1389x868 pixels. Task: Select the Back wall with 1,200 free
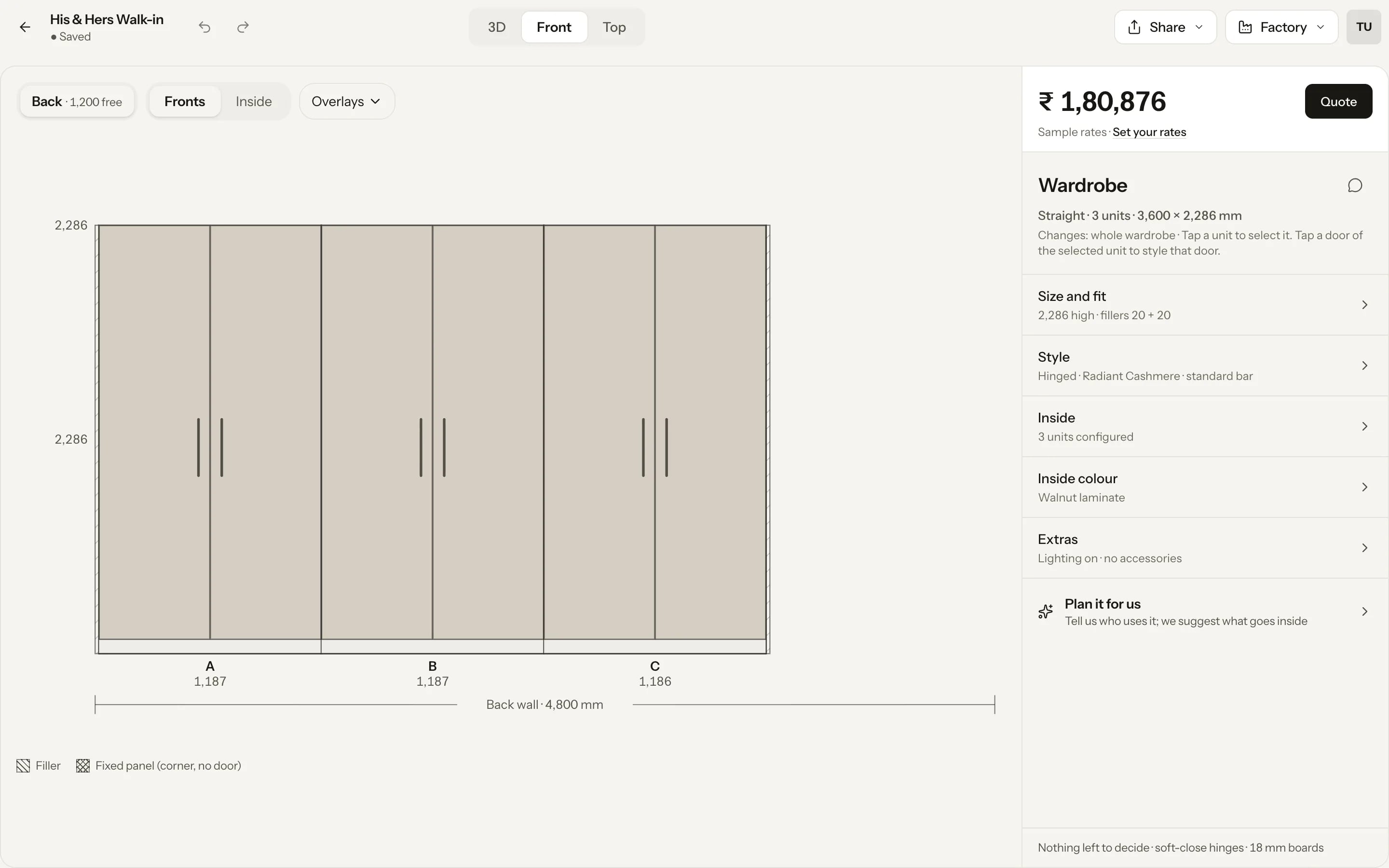click(x=77, y=102)
